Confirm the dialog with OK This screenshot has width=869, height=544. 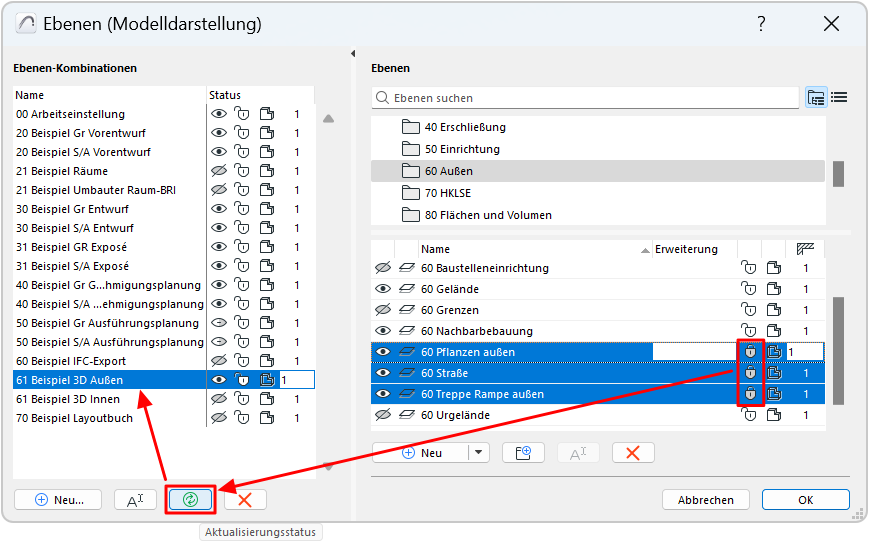(x=805, y=500)
